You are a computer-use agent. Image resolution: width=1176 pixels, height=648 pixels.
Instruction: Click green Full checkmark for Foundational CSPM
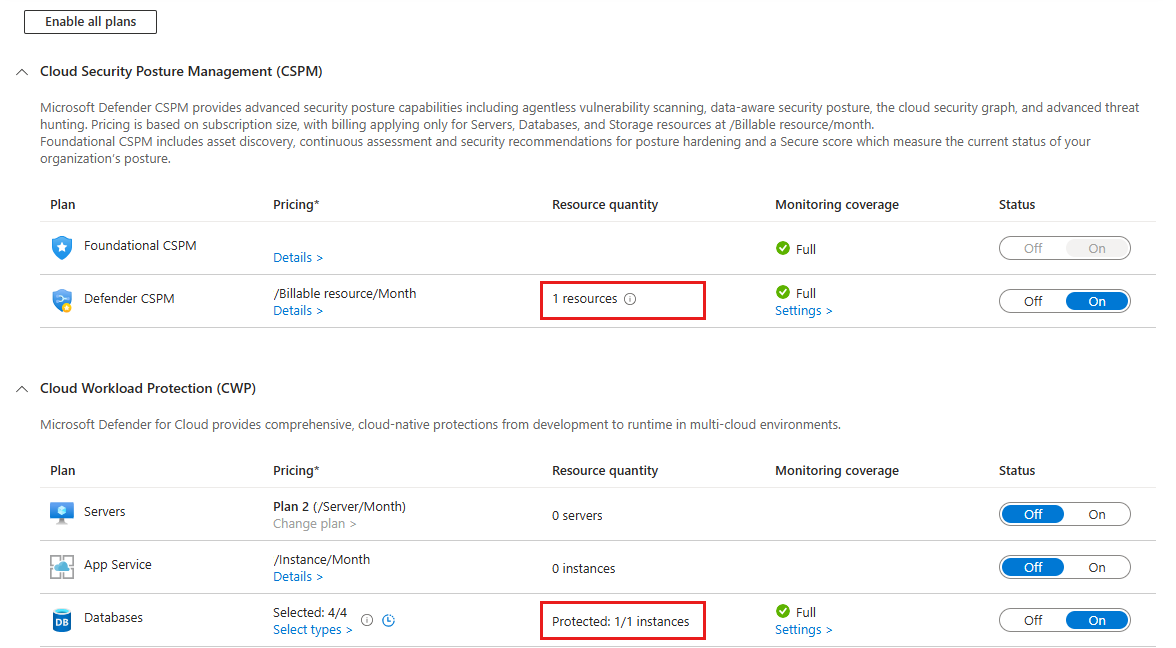[783, 248]
